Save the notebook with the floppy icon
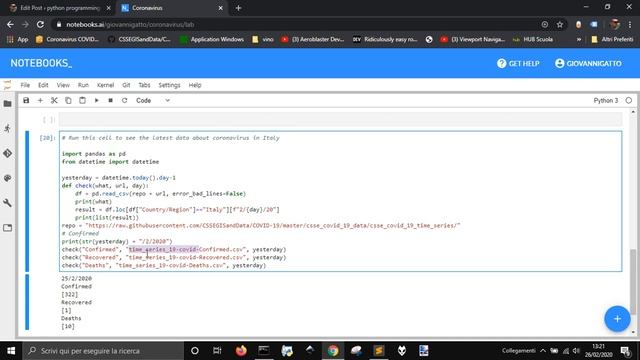The height and width of the screenshot is (360, 640). pyautogui.click(x=26, y=100)
